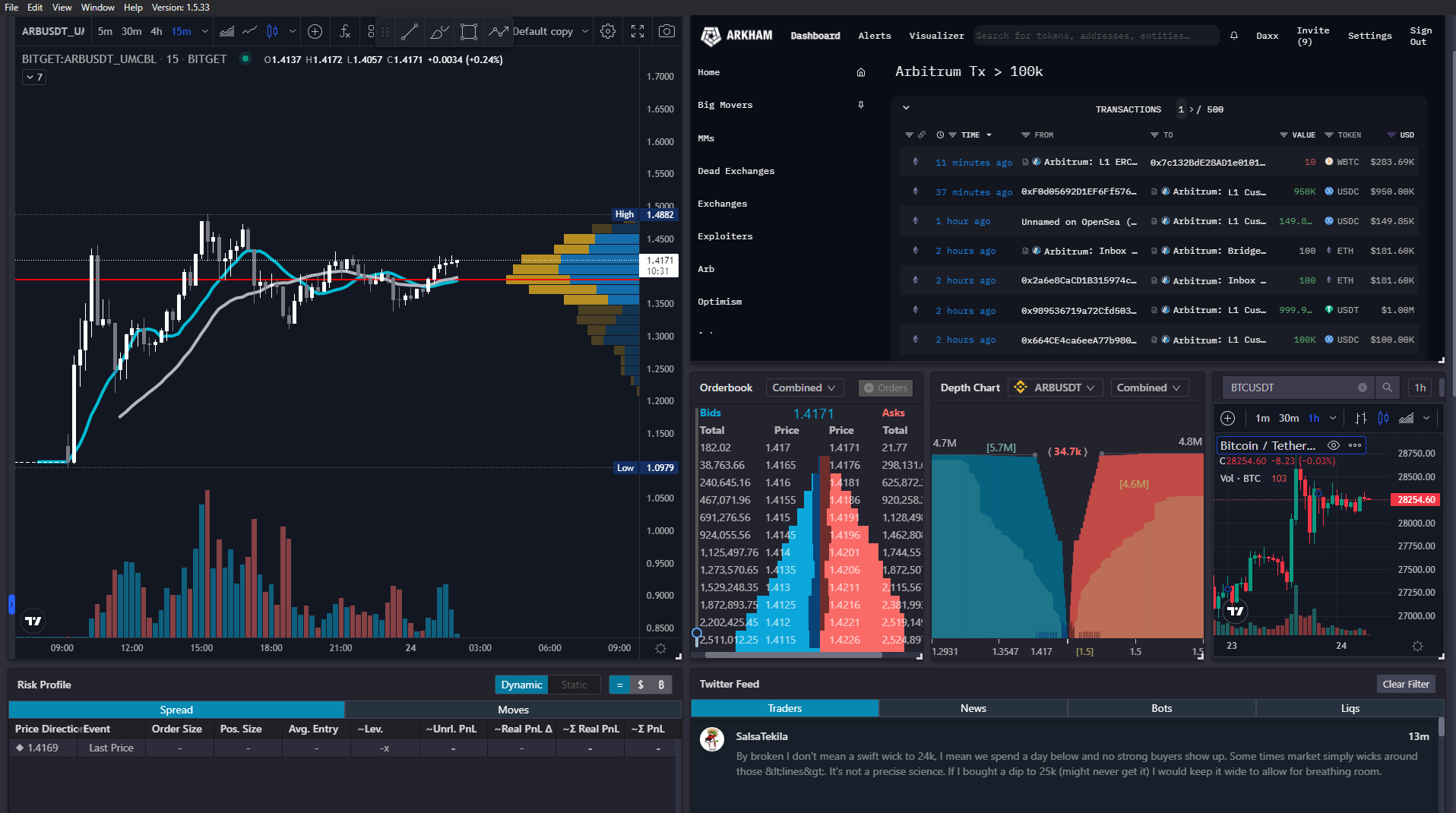Expand the collapsed indicators legend (7)
This screenshot has height=813, width=1456.
(x=34, y=77)
